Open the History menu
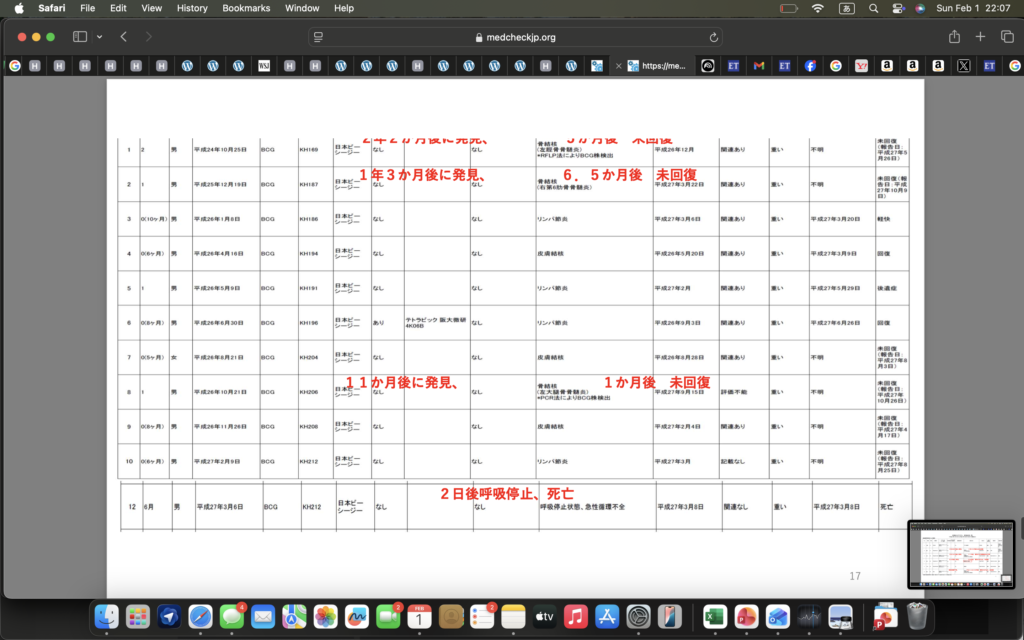Image resolution: width=1024 pixels, height=640 pixels. [x=192, y=8]
